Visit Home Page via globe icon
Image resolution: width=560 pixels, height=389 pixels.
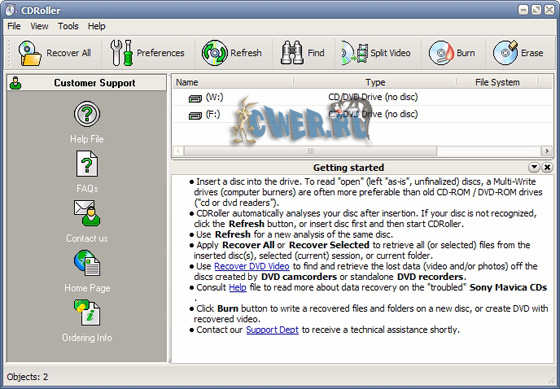87,263
